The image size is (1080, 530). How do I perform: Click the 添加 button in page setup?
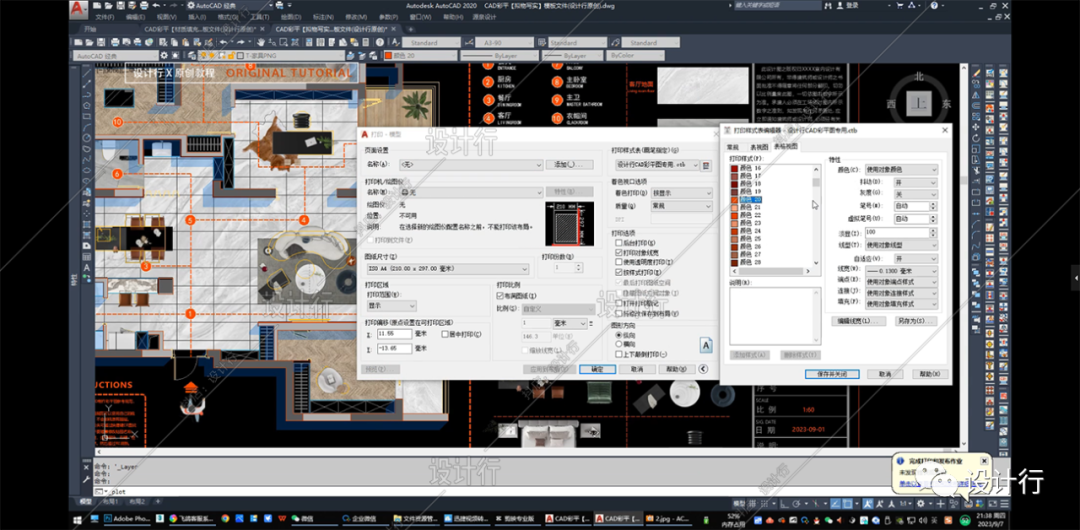click(x=570, y=165)
